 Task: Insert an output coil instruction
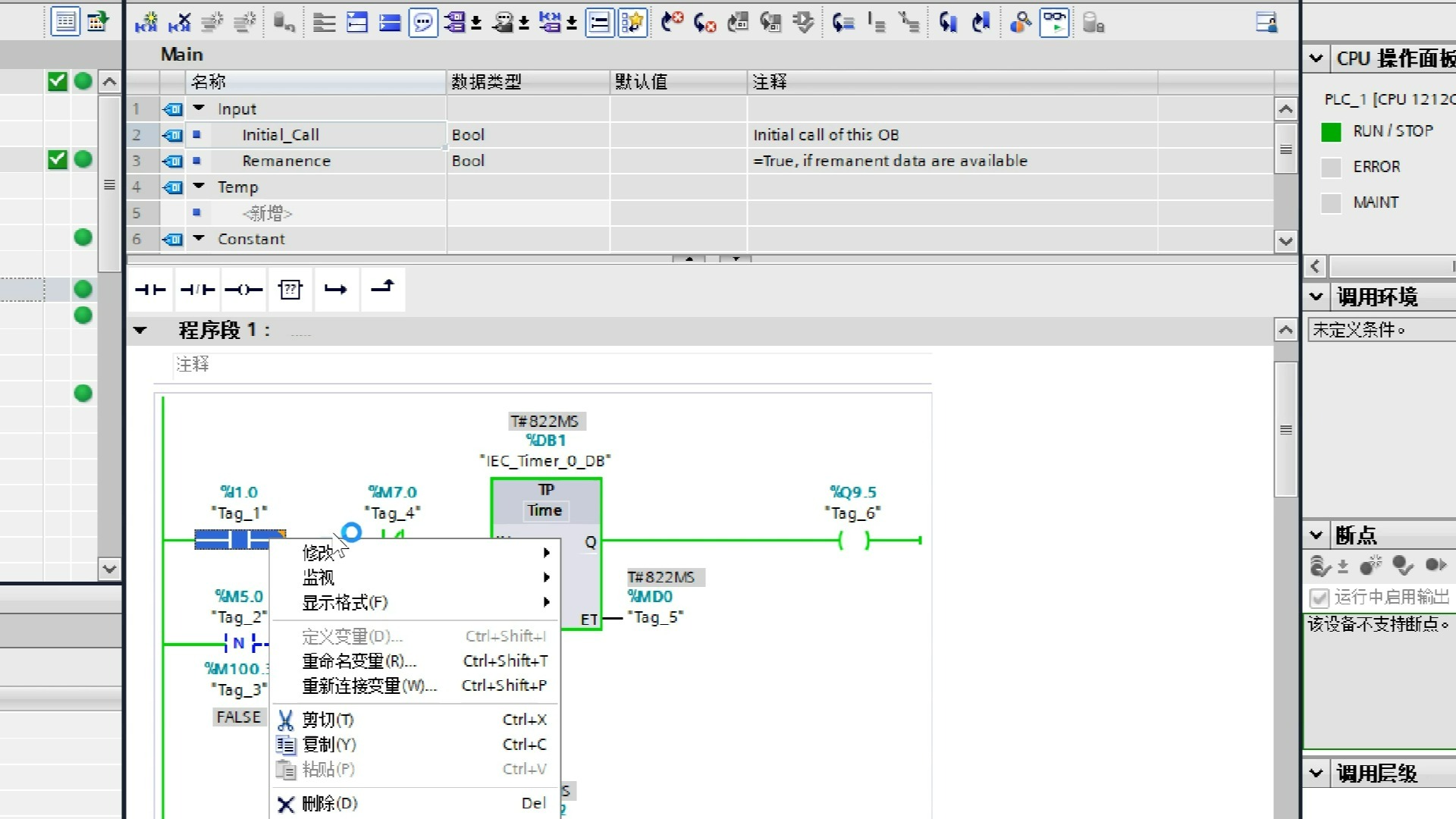(x=243, y=289)
